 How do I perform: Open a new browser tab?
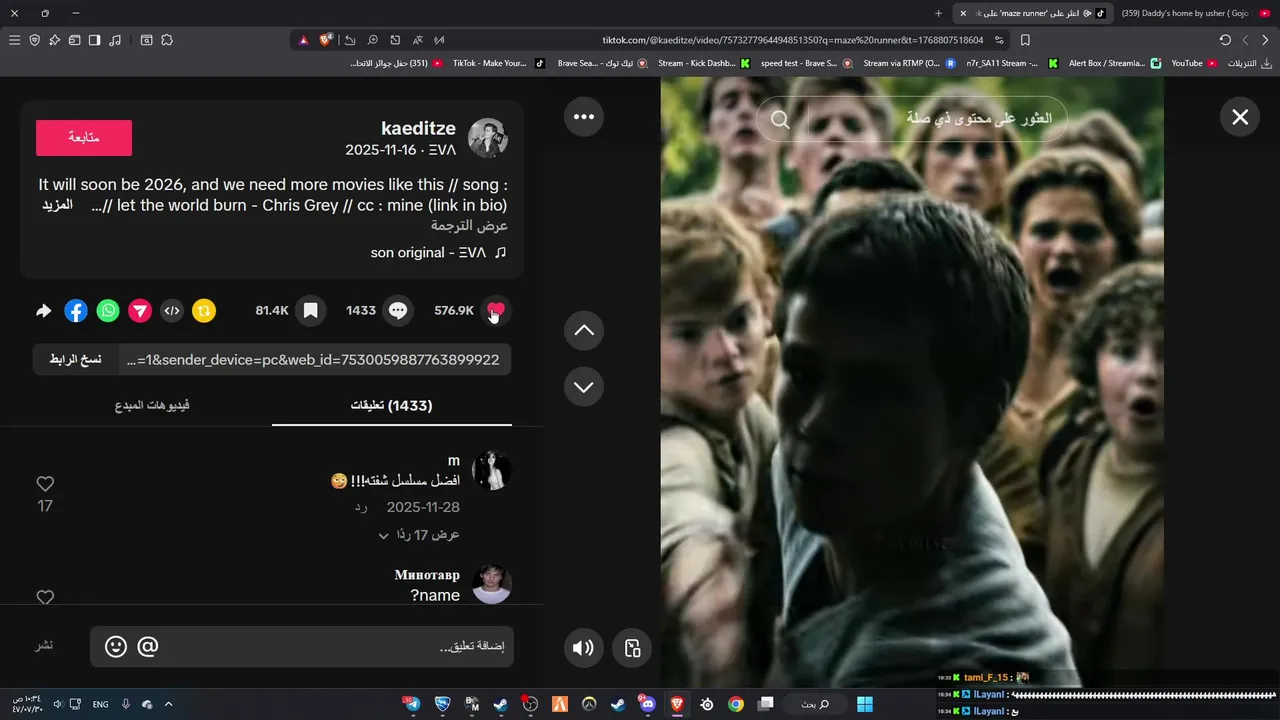coord(938,13)
